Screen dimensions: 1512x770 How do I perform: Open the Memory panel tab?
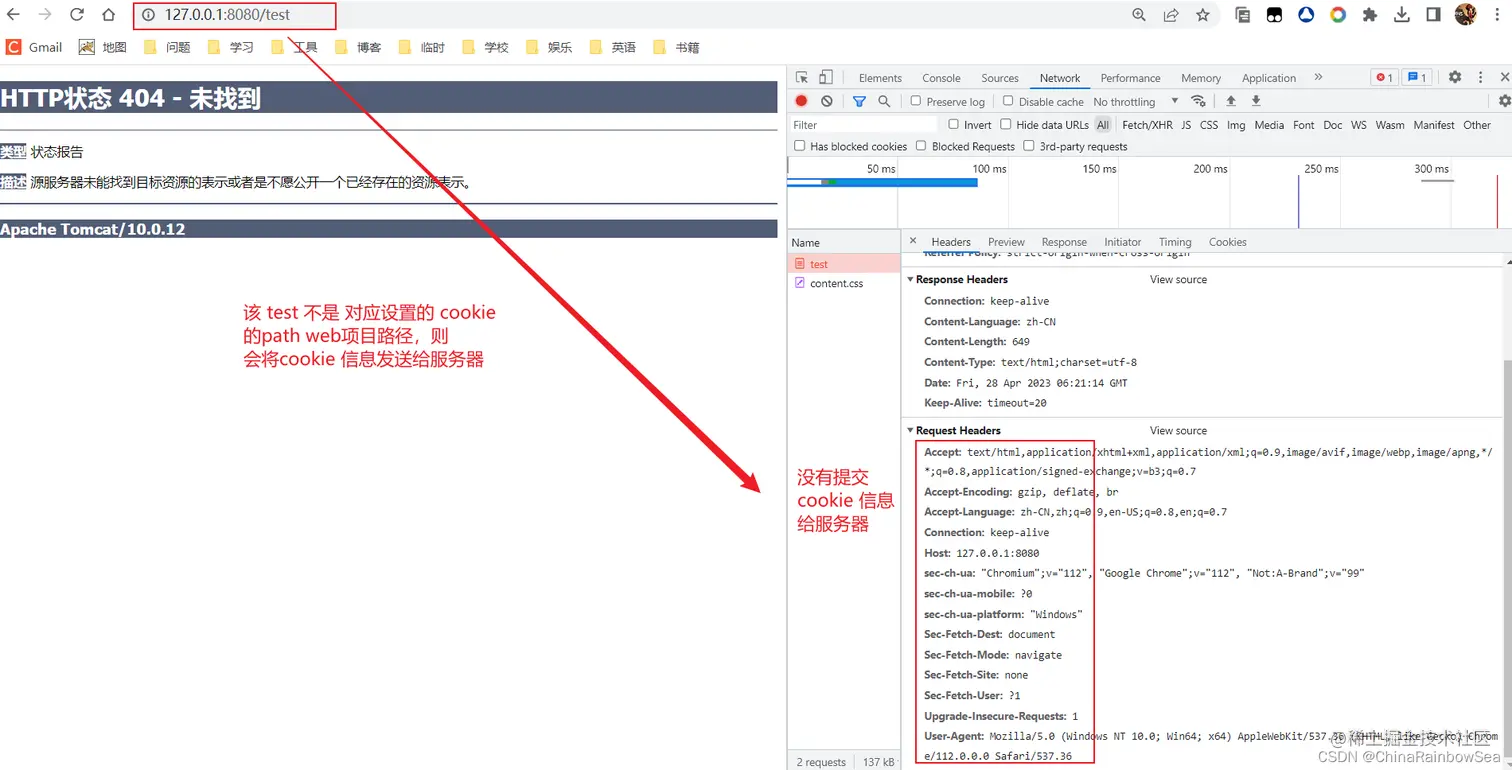1201,78
